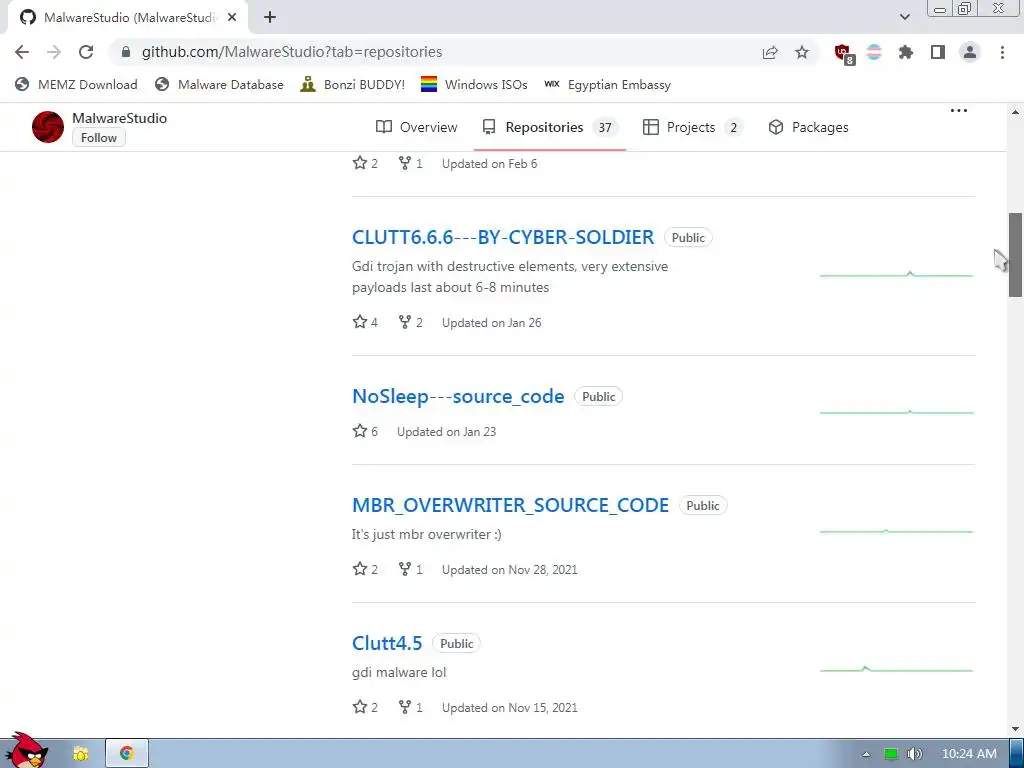The width and height of the screenshot is (1024, 768).
Task: Click CLUTT6.6.6 activity sparkline graph
Action: click(897, 274)
